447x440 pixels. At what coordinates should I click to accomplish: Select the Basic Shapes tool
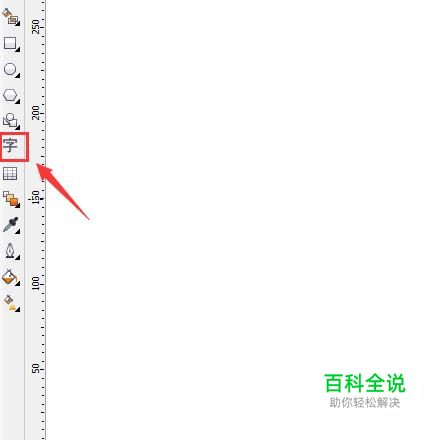tap(10, 121)
